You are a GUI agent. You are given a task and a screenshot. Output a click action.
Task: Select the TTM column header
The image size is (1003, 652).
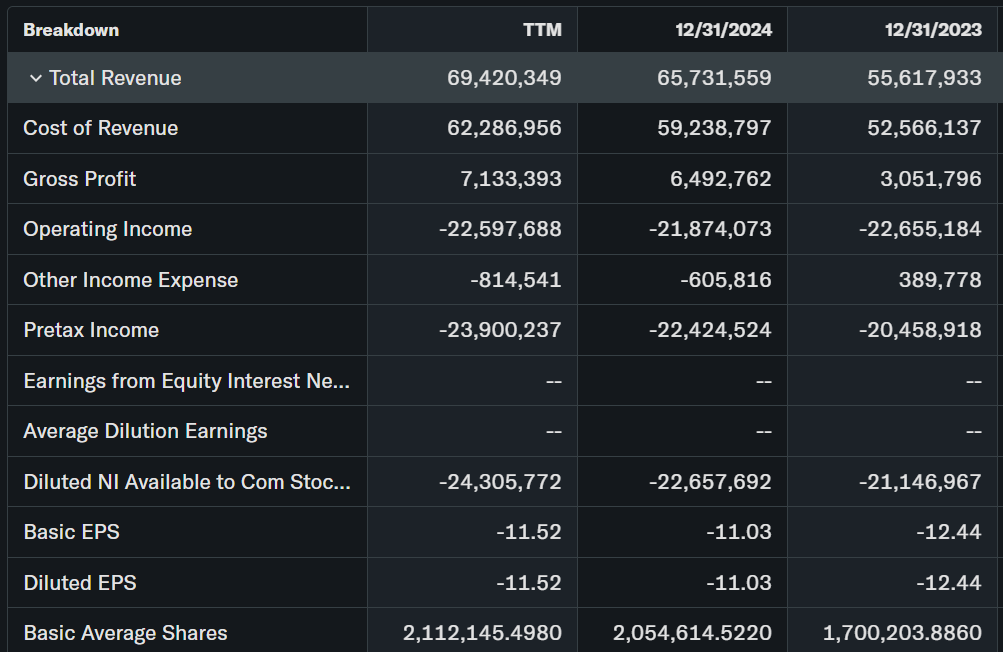pyautogui.click(x=542, y=30)
